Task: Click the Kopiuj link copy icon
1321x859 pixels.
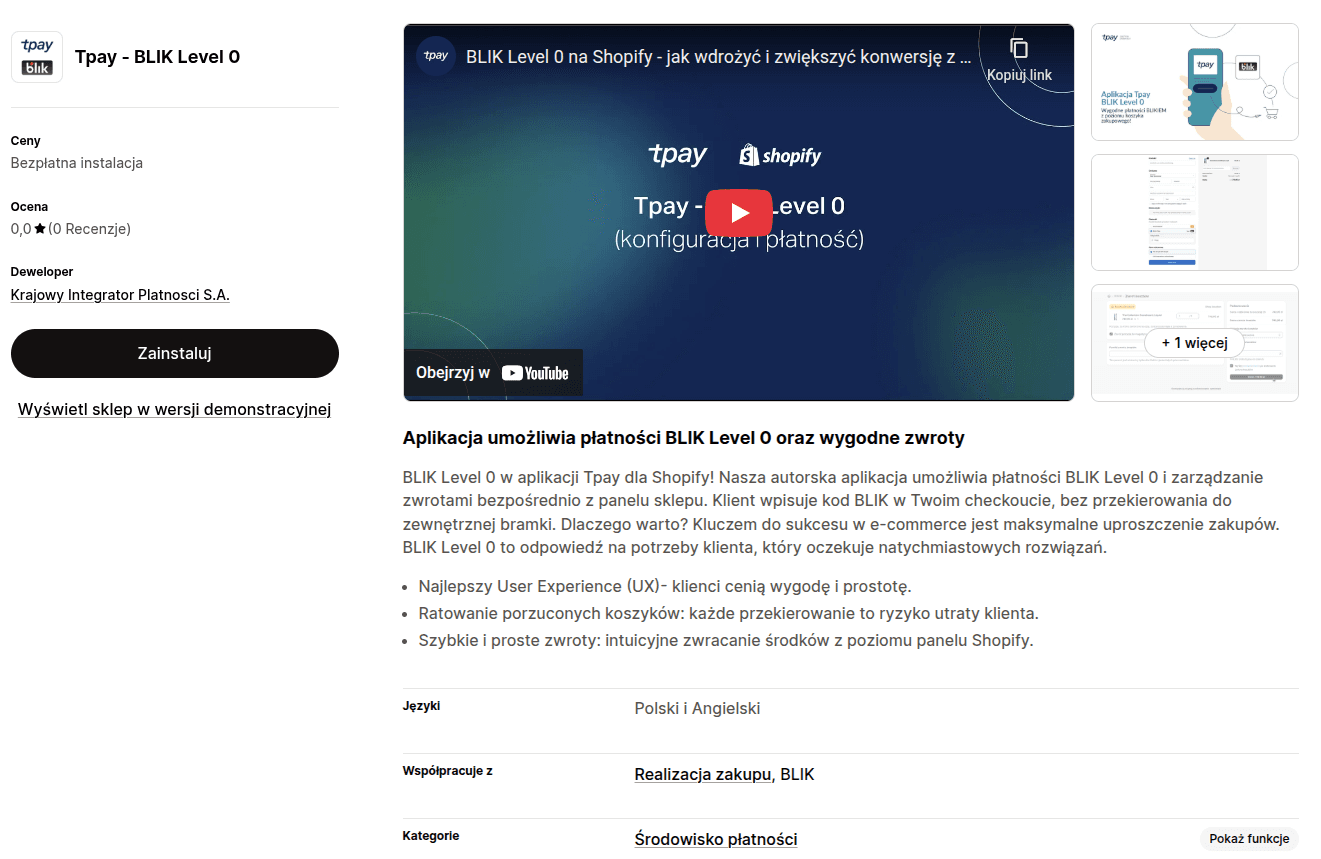Action: pyautogui.click(x=1018, y=49)
